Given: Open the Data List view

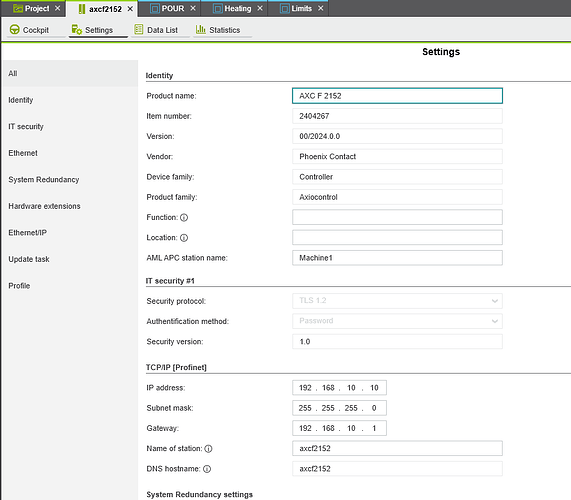Looking at the screenshot, I should pos(162,30).
